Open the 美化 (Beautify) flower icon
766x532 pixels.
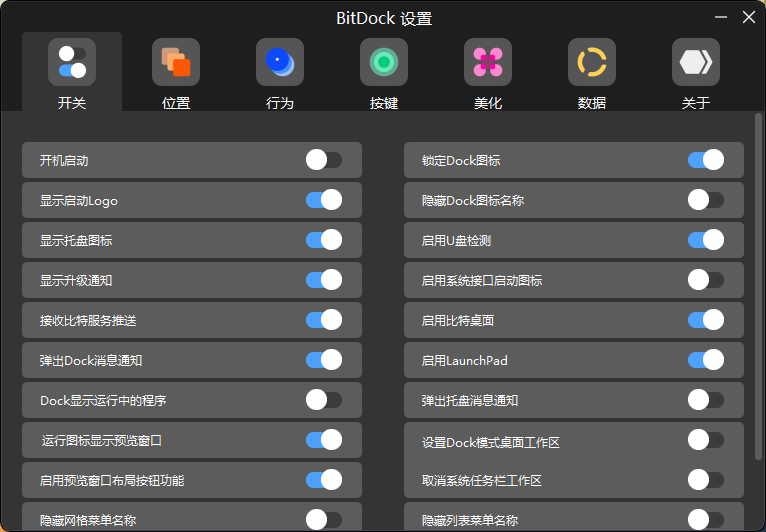click(488, 63)
